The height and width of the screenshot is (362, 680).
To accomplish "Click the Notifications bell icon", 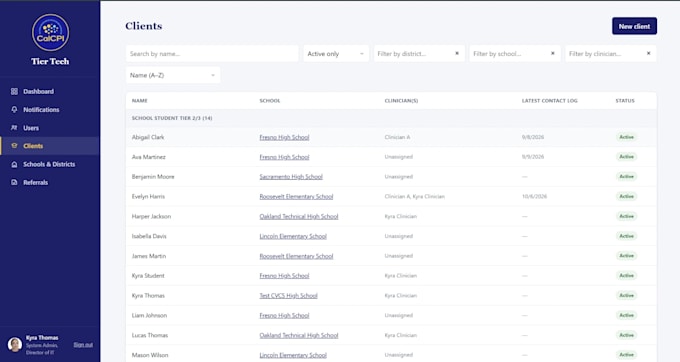I will pos(14,110).
